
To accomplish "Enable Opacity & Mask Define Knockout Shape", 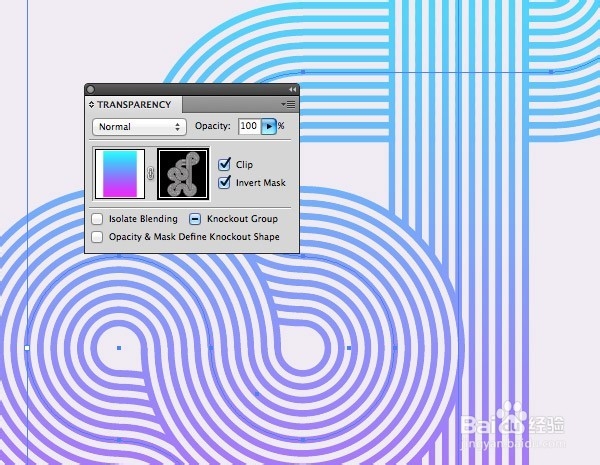I will tap(97, 237).
